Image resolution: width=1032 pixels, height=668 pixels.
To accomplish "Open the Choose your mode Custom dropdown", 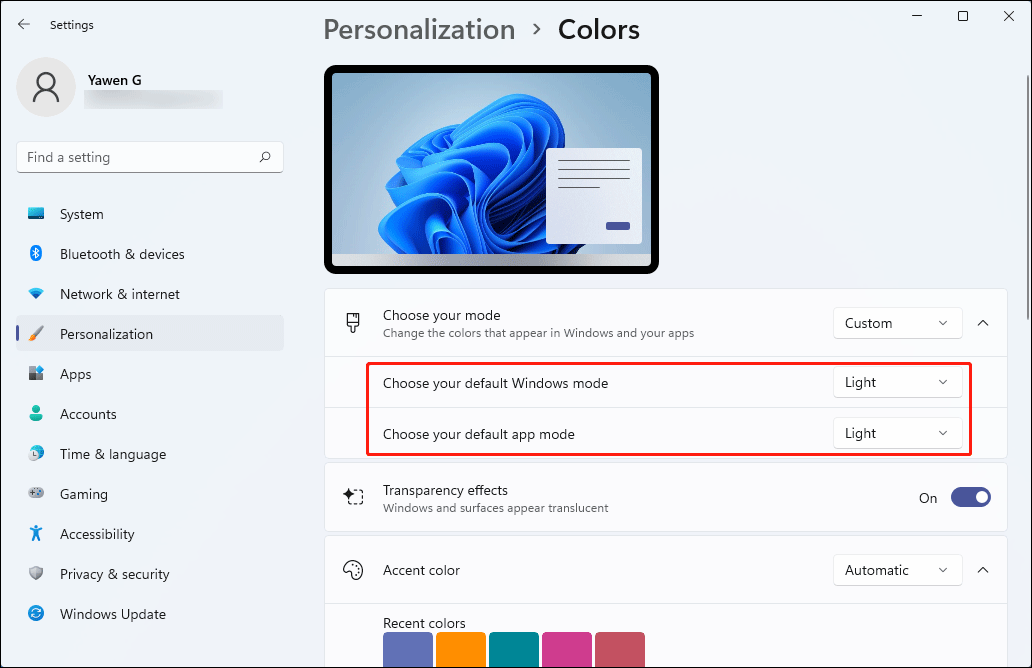I will [x=897, y=323].
